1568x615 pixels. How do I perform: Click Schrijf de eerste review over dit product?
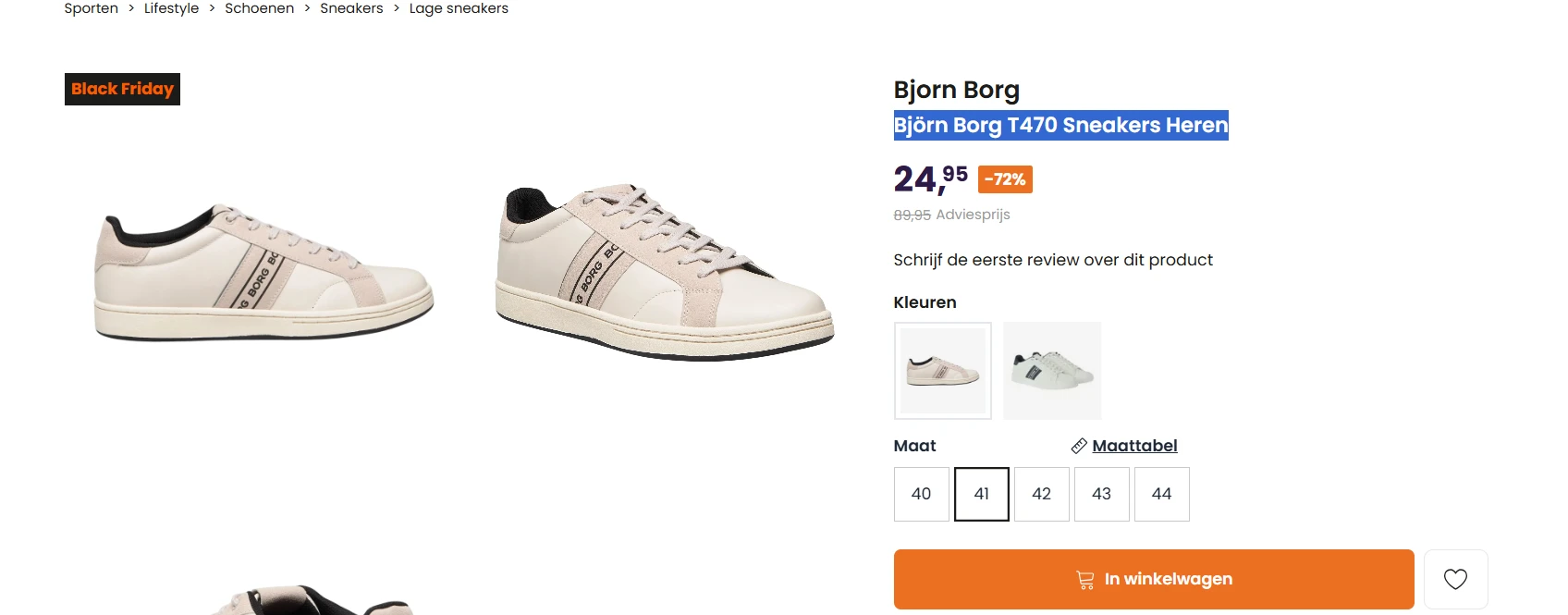(x=1052, y=260)
